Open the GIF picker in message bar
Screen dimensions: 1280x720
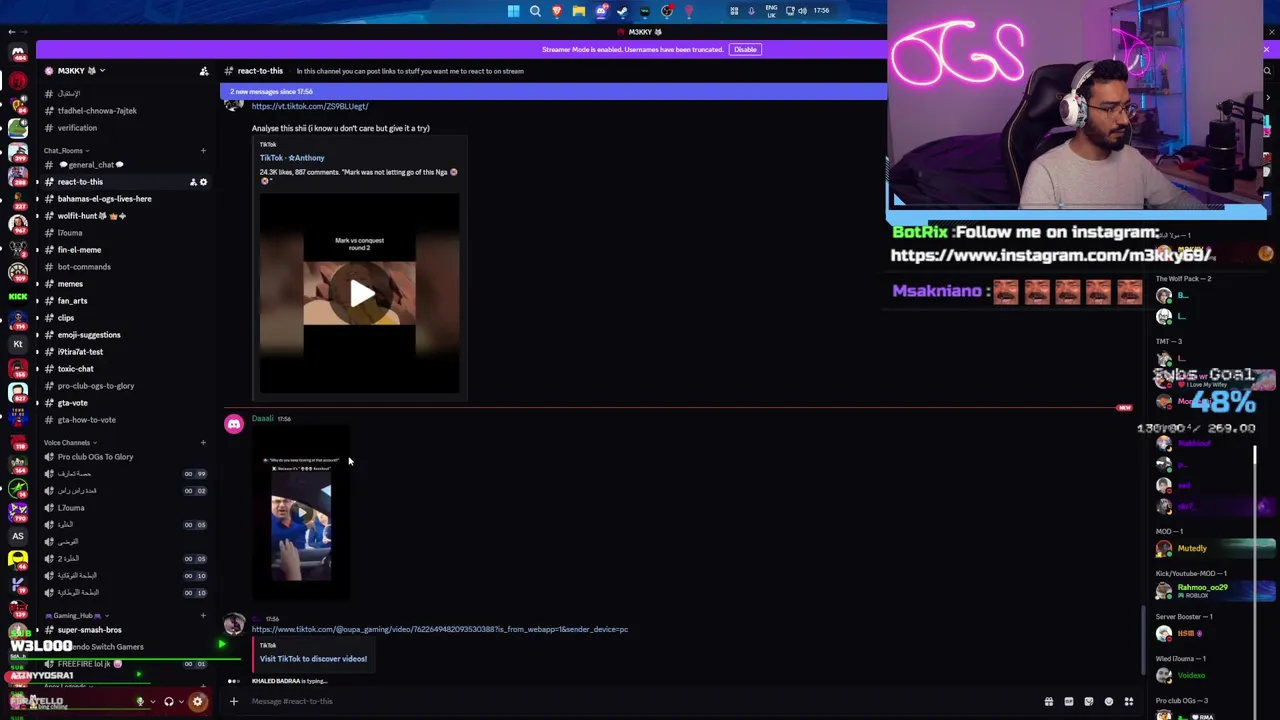click(x=1069, y=702)
